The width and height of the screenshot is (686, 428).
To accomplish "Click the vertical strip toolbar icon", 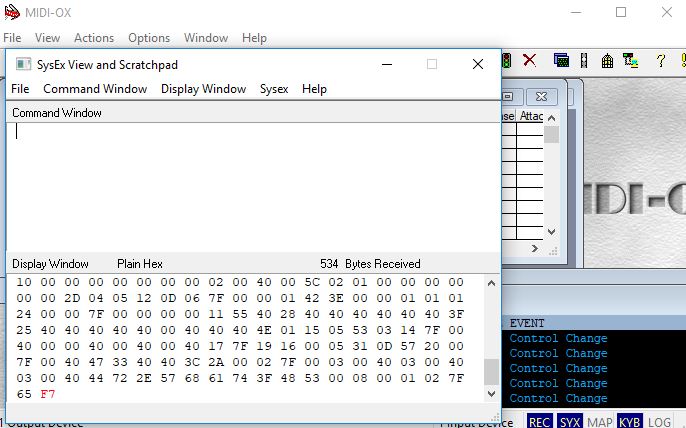I will click(584, 60).
